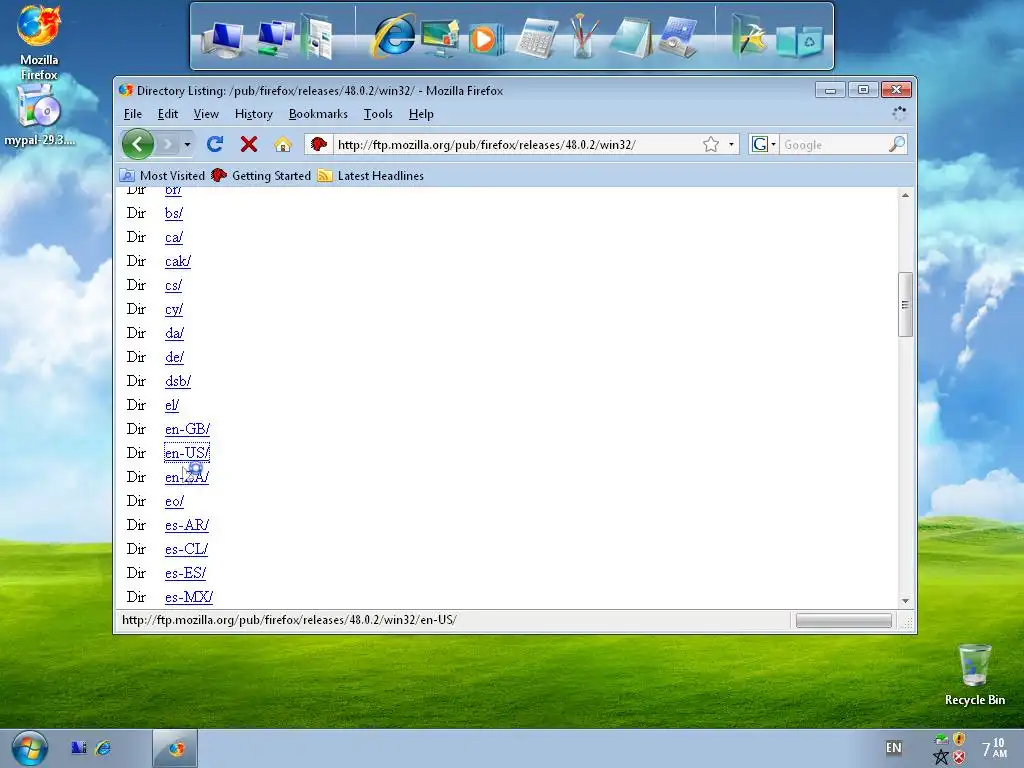Image resolution: width=1024 pixels, height=768 pixels.
Task: Click the site identity icon in address bar
Action: click(319, 144)
